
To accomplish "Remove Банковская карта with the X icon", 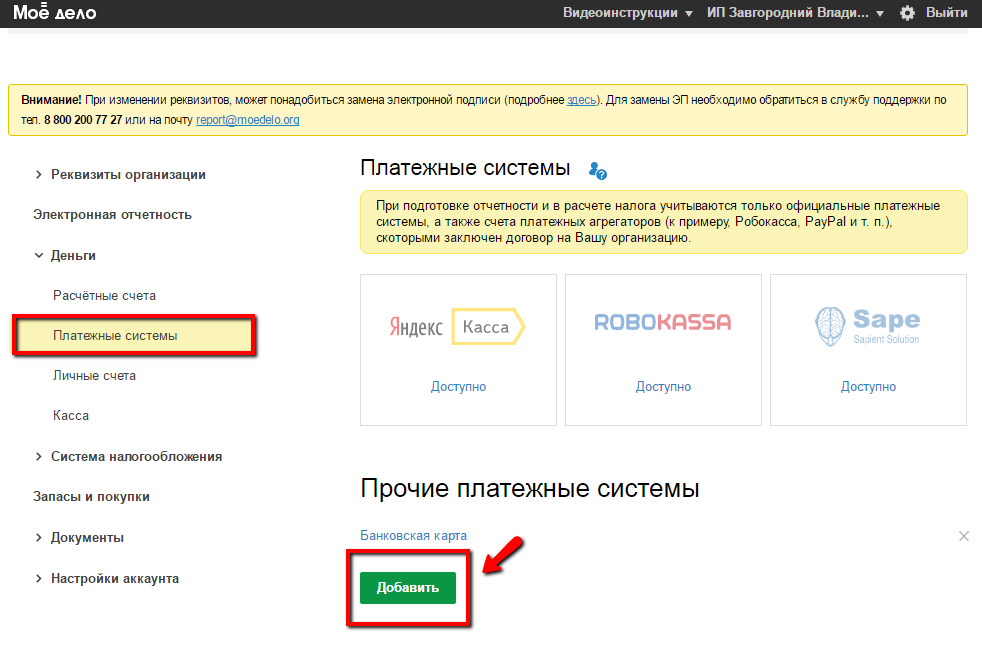I will coord(964,536).
